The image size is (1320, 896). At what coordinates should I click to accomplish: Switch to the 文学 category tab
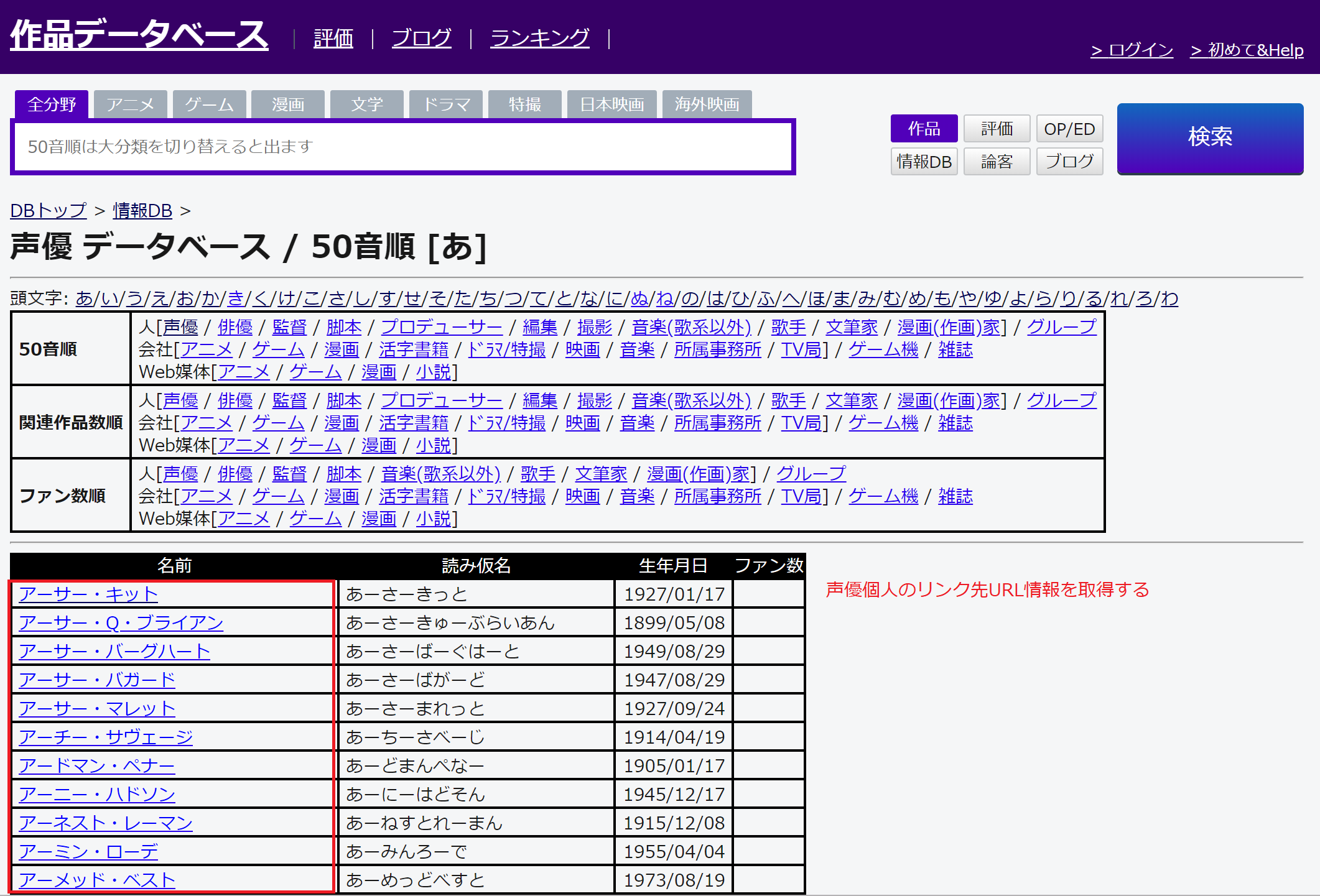367,104
